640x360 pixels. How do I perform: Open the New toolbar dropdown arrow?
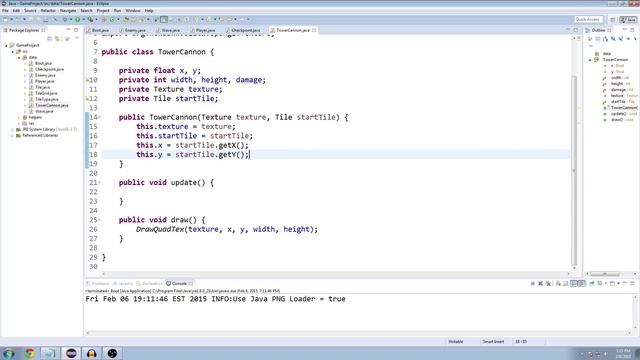pyautogui.click(x=12, y=20)
